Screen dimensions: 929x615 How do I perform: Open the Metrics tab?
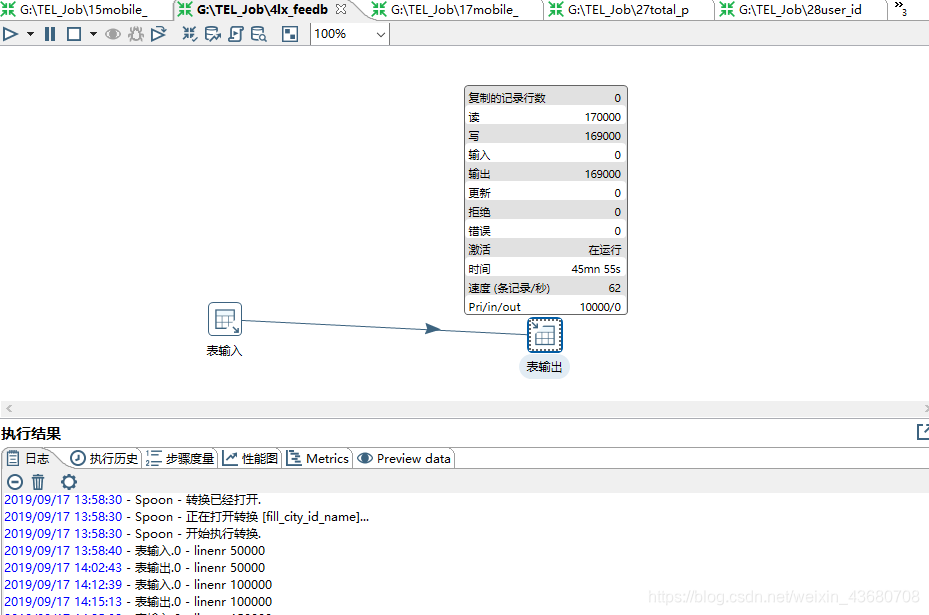click(x=318, y=459)
